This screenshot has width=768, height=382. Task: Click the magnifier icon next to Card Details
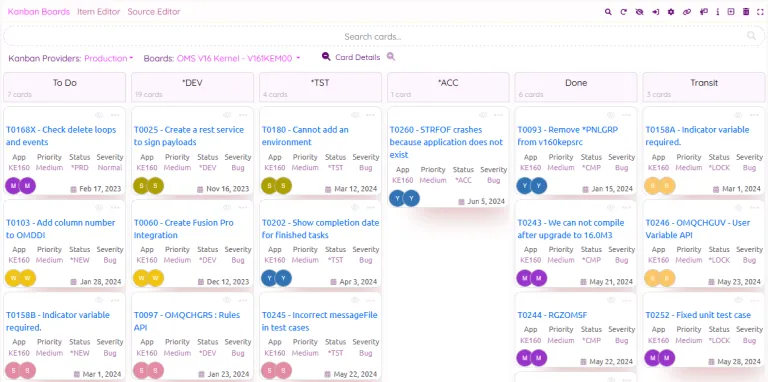pyautogui.click(x=390, y=56)
